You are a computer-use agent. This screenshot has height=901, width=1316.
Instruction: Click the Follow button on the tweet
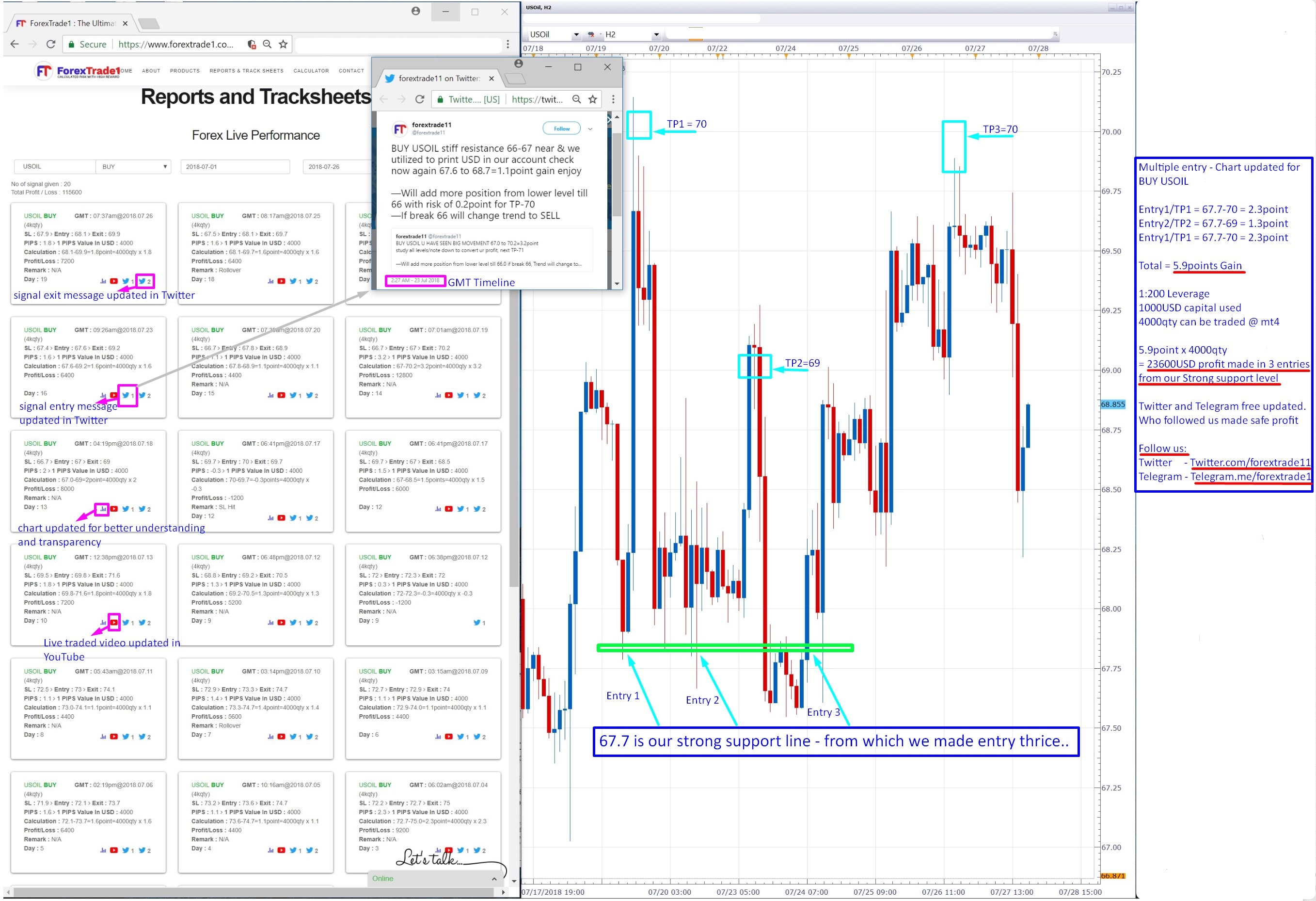561,129
